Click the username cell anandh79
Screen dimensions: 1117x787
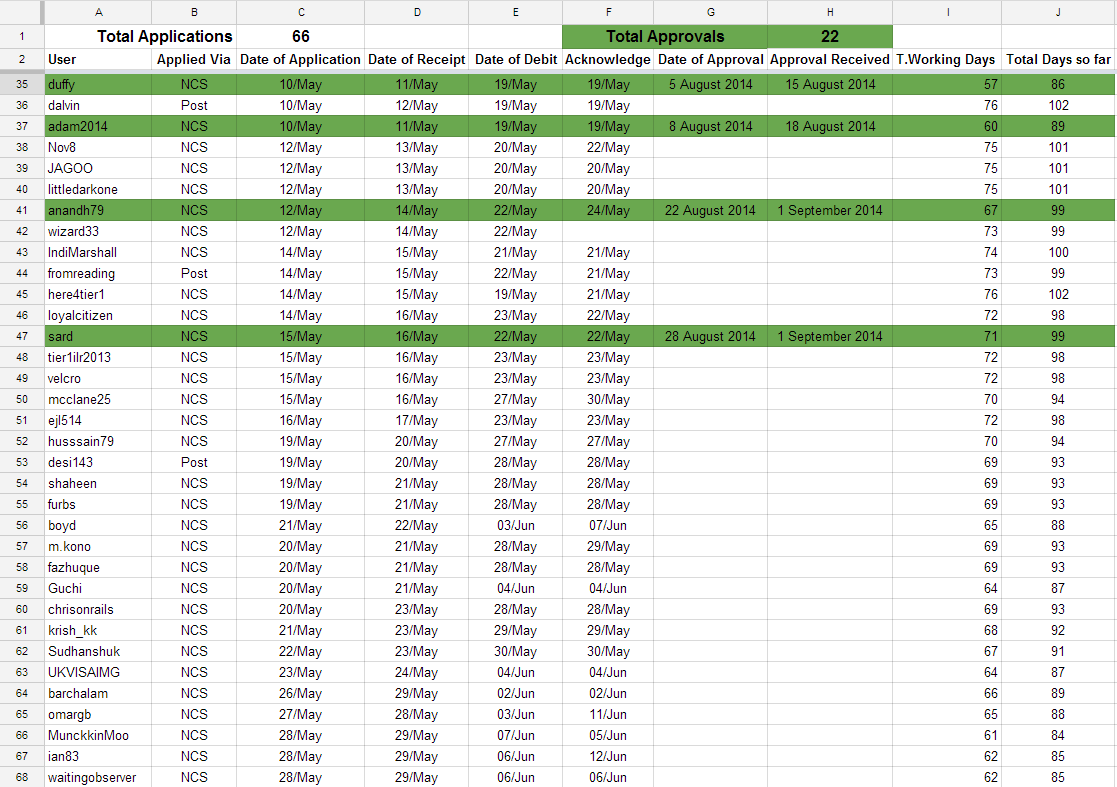98,210
